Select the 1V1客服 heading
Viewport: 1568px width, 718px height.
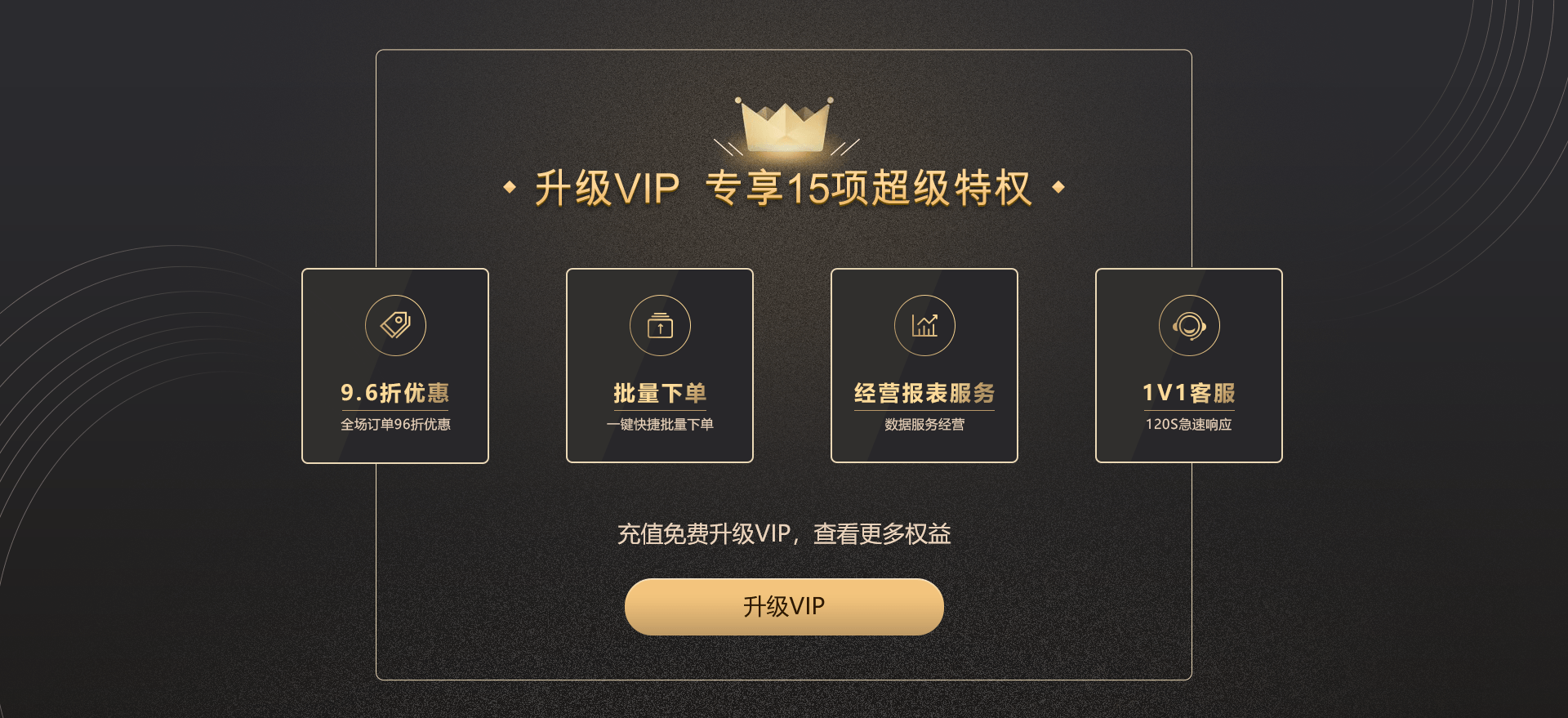(x=1189, y=393)
